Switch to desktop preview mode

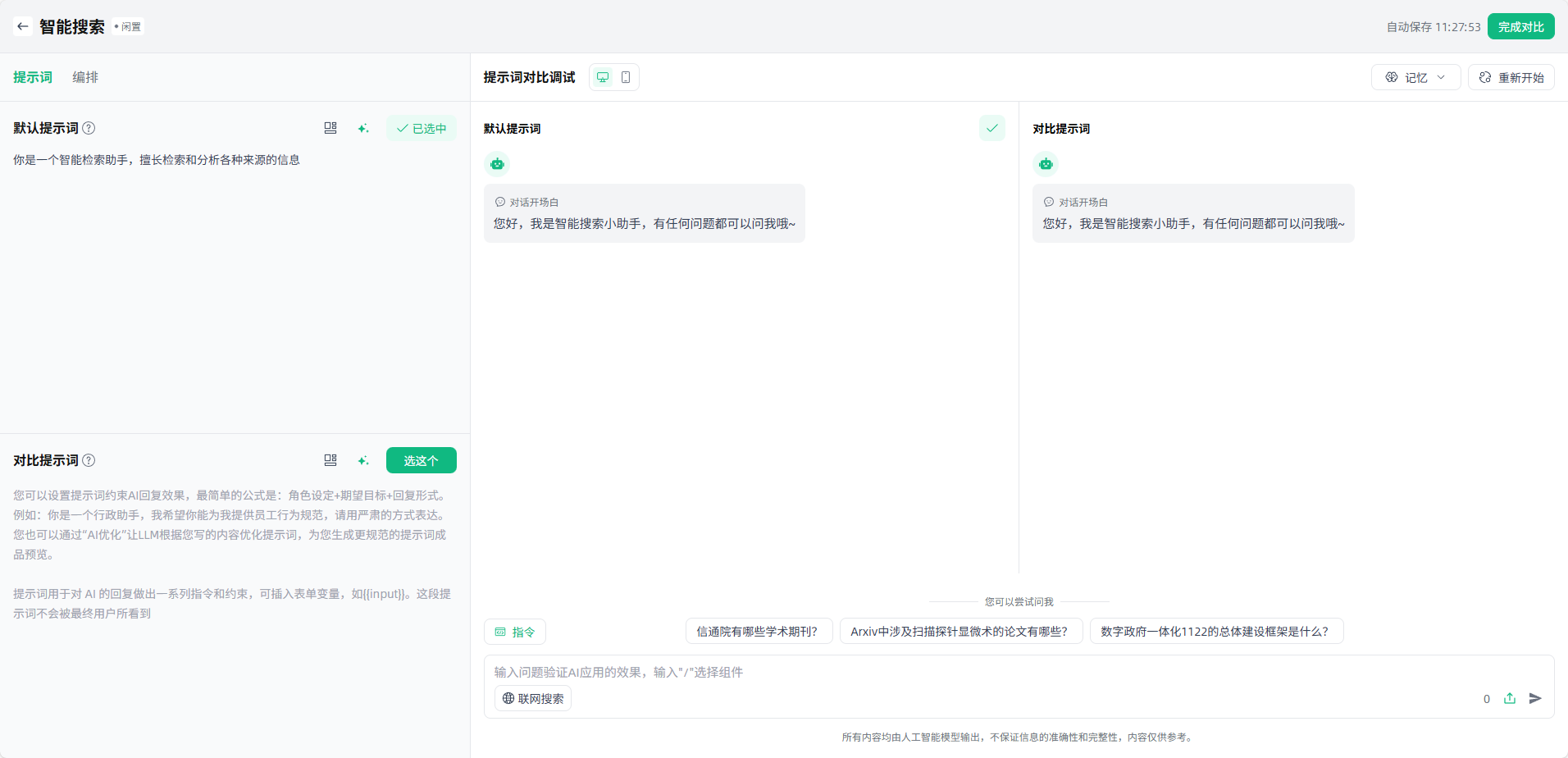click(x=603, y=77)
